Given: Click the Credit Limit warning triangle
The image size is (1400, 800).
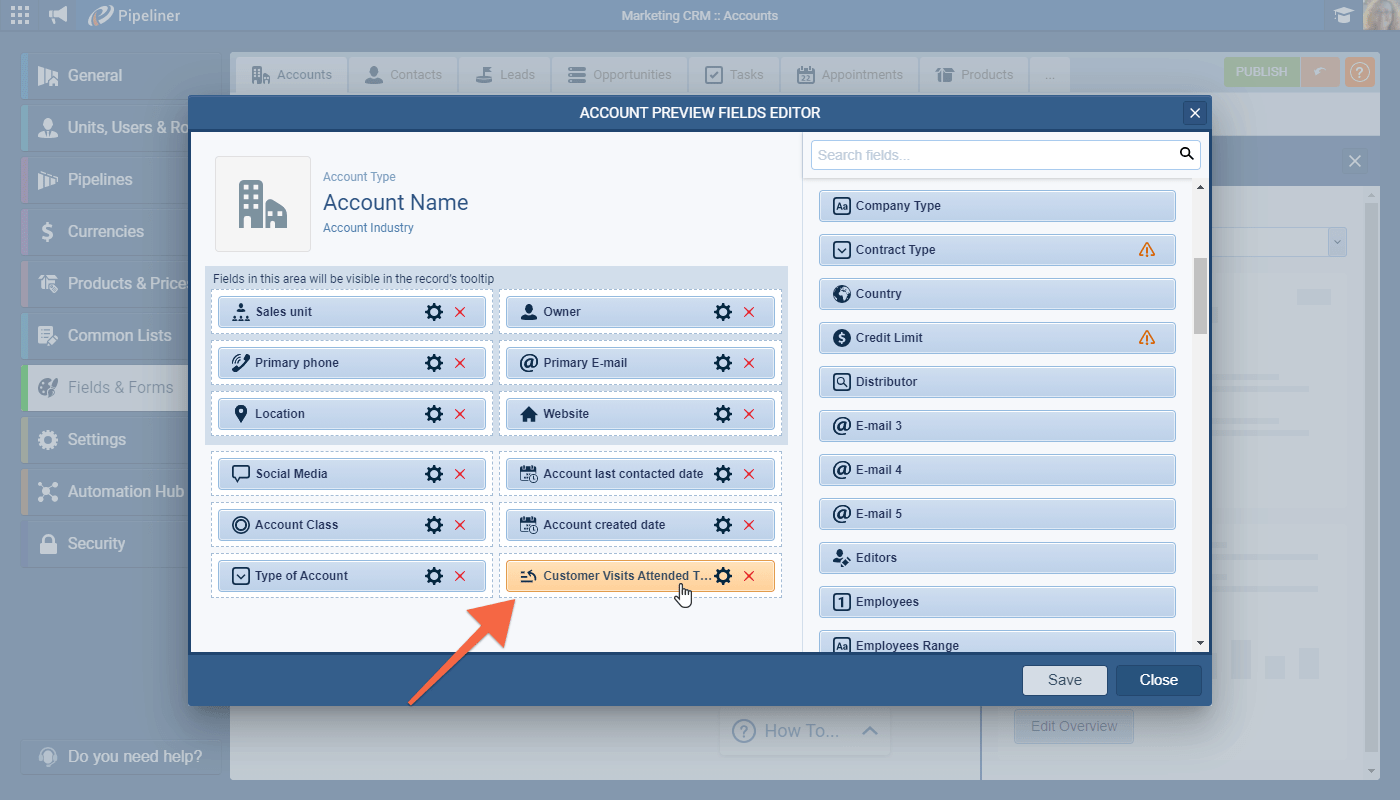Looking at the screenshot, I should (x=1147, y=338).
